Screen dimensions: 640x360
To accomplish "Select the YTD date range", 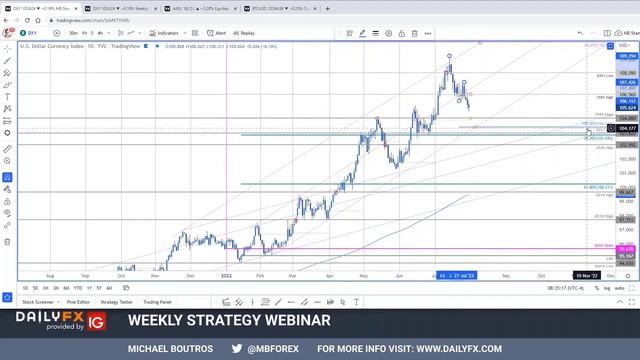I will tap(78, 288).
